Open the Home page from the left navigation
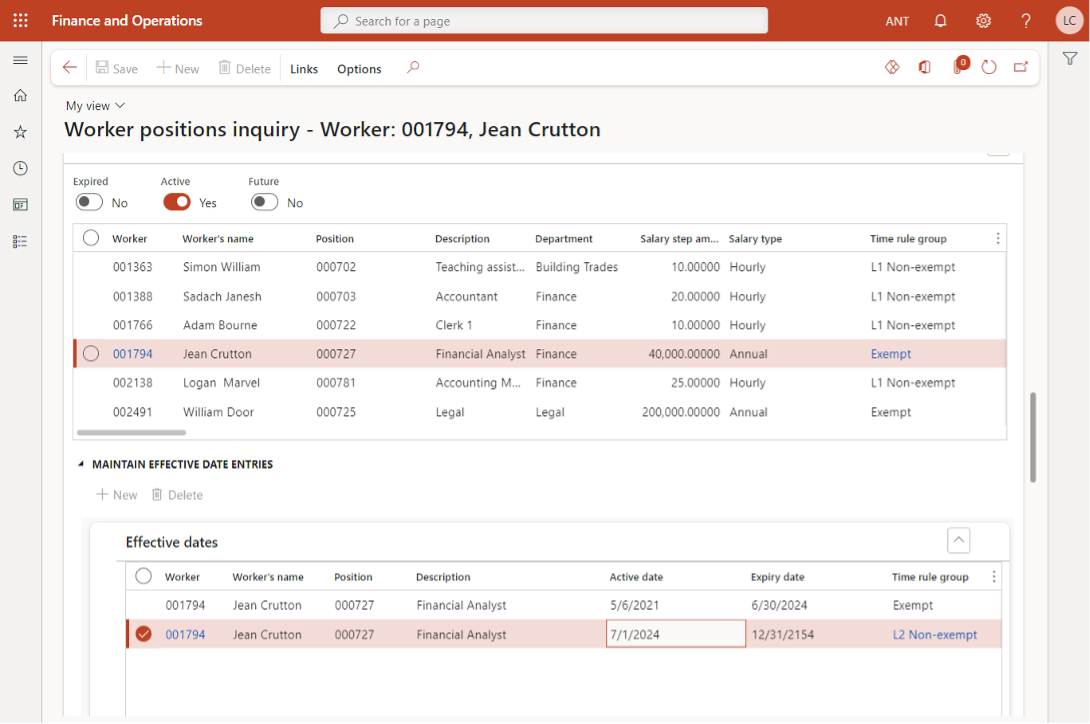The image size is (1090, 724). (20, 95)
